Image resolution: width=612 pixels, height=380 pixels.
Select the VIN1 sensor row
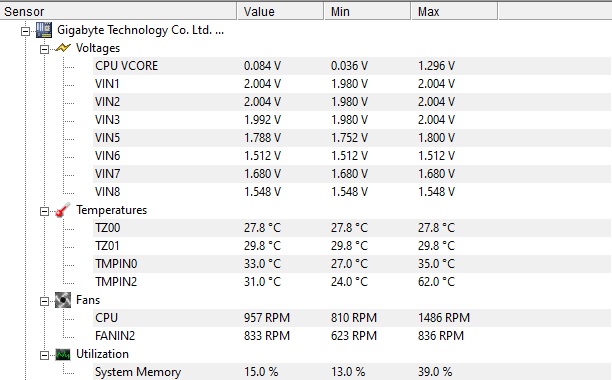pos(352,84)
